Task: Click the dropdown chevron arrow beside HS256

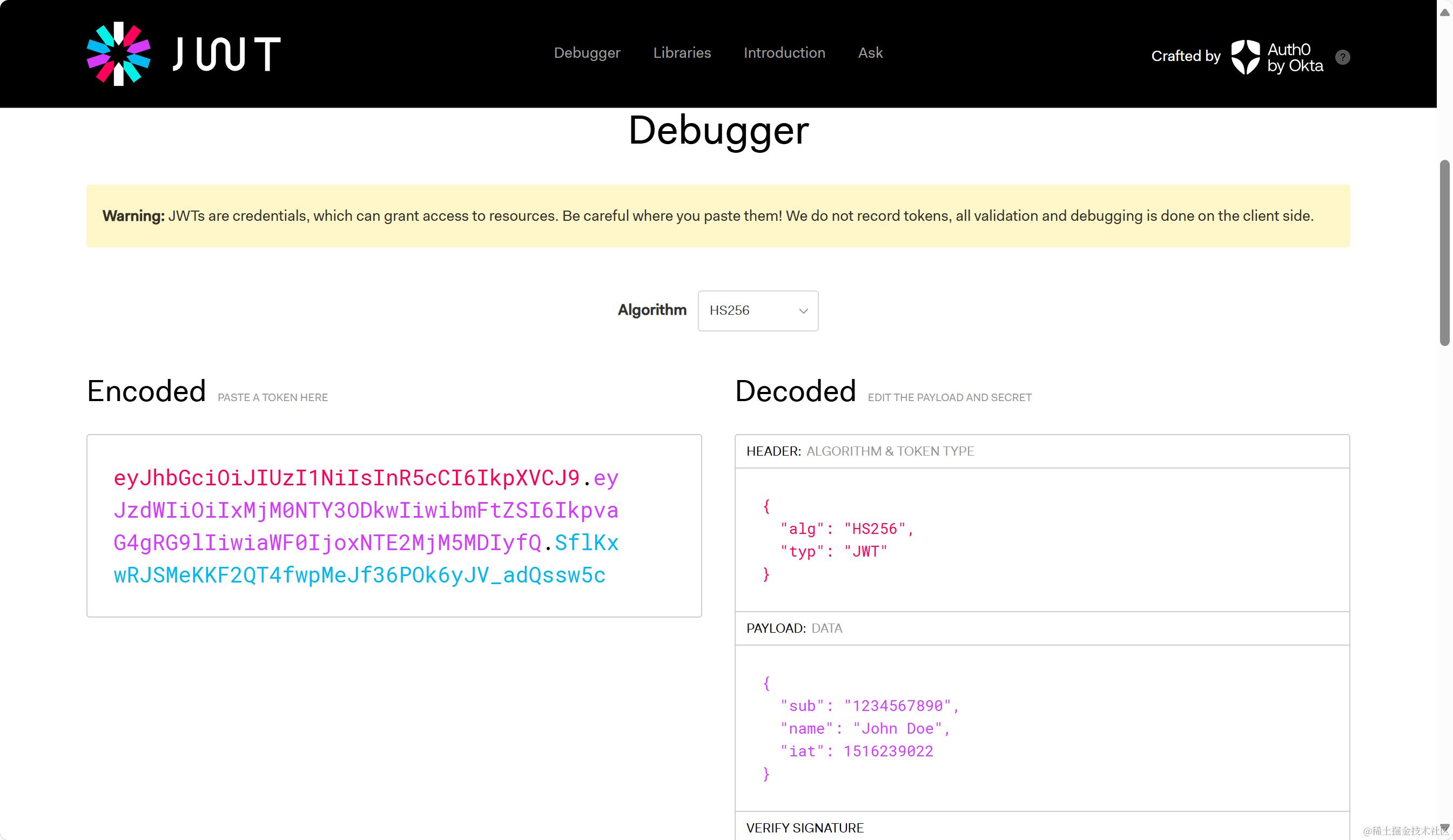Action: pyautogui.click(x=803, y=311)
